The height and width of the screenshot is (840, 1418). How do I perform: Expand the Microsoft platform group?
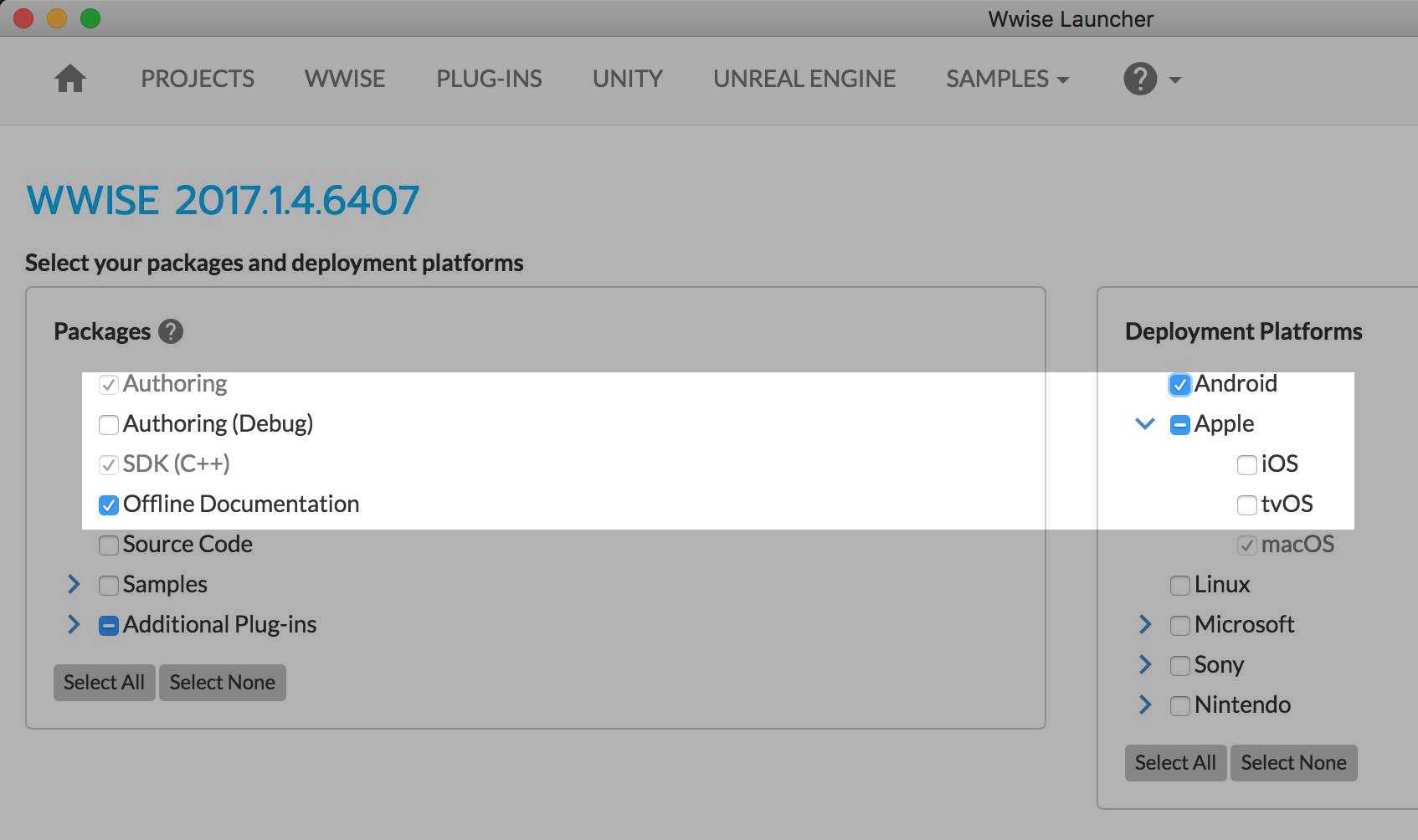pyautogui.click(x=1145, y=624)
